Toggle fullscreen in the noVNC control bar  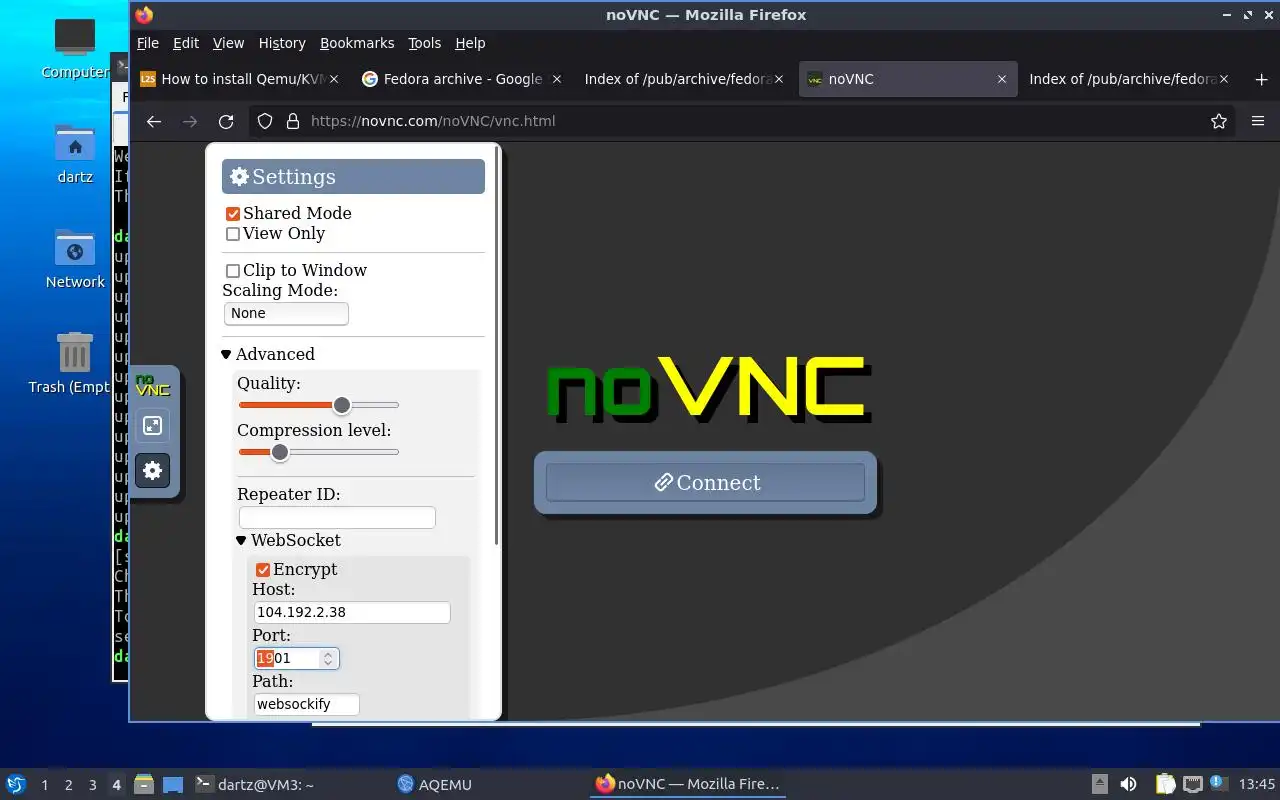pos(153,425)
